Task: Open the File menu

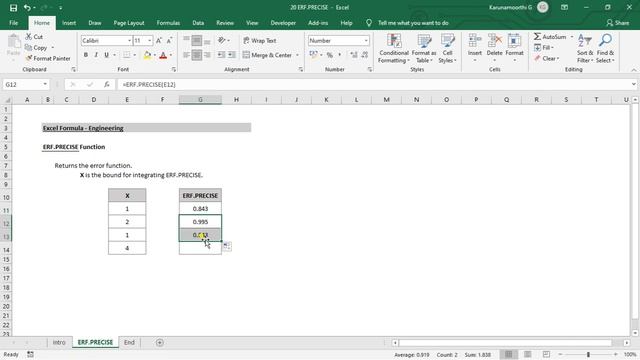Action: click(x=13, y=23)
